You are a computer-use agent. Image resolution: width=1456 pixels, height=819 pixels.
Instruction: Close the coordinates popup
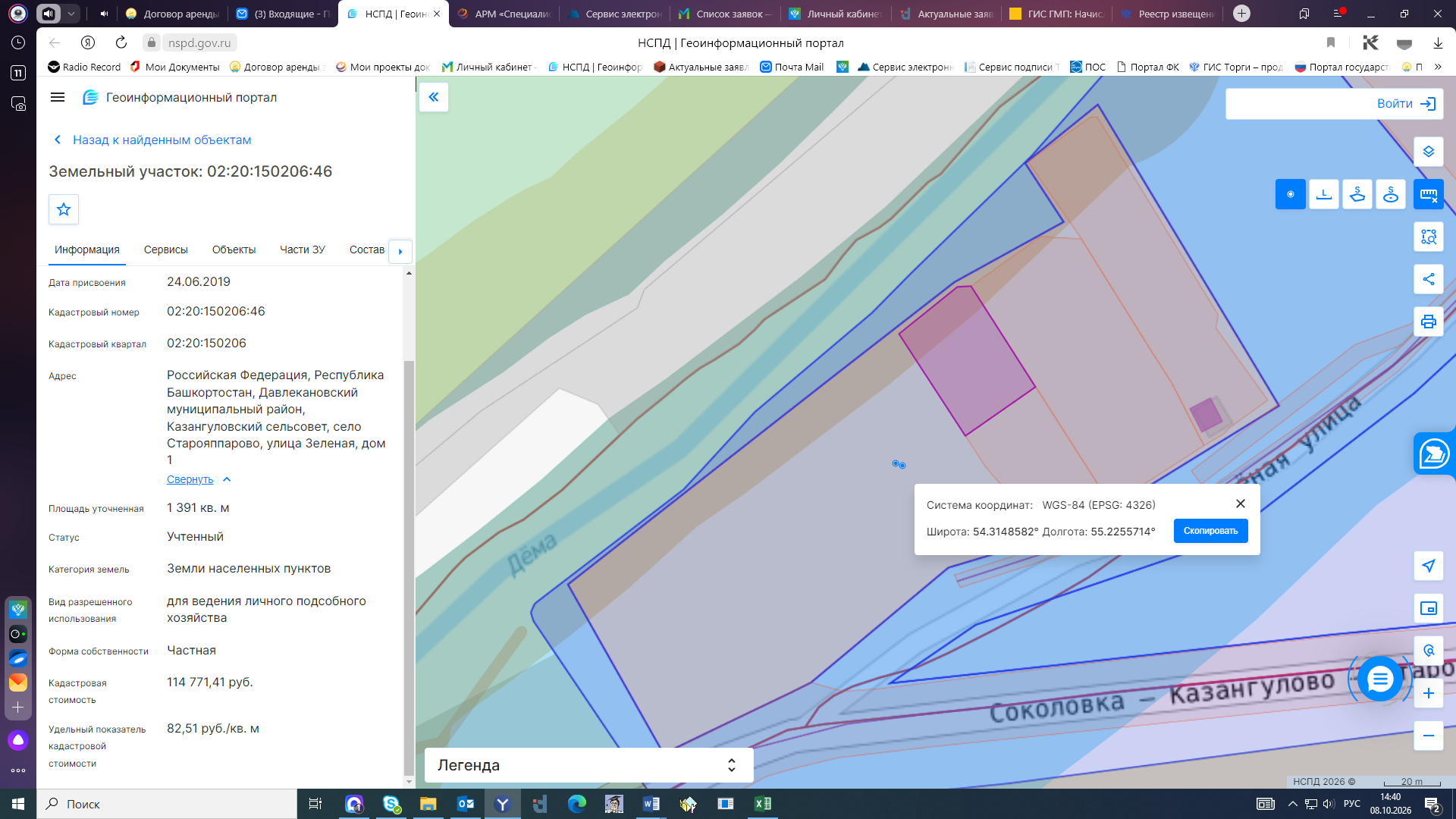point(1241,504)
